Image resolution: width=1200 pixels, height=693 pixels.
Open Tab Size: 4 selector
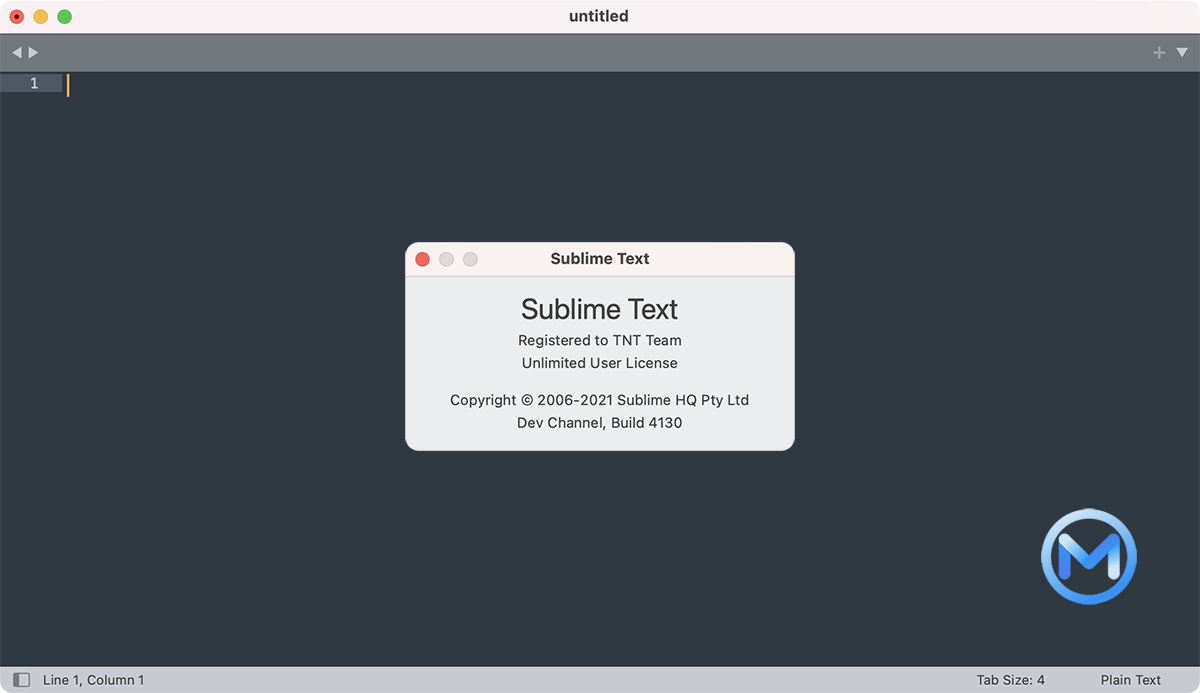1011,680
